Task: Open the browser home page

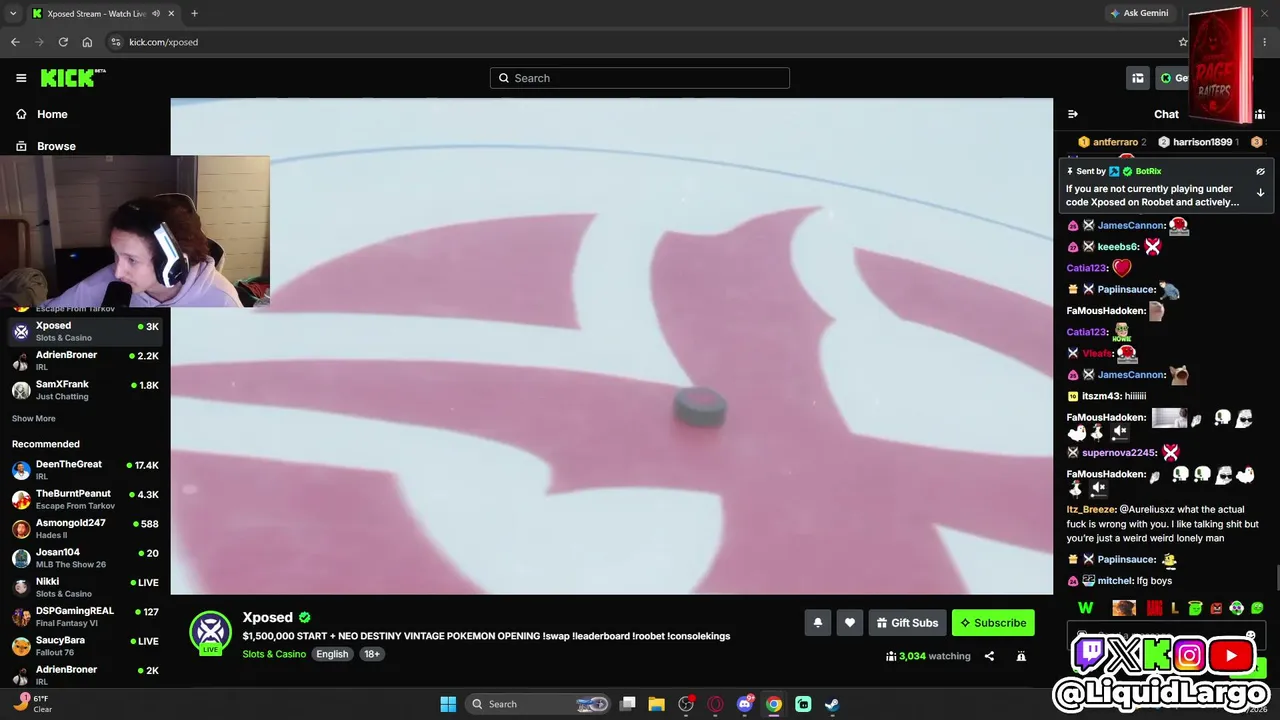Action: coord(87,42)
